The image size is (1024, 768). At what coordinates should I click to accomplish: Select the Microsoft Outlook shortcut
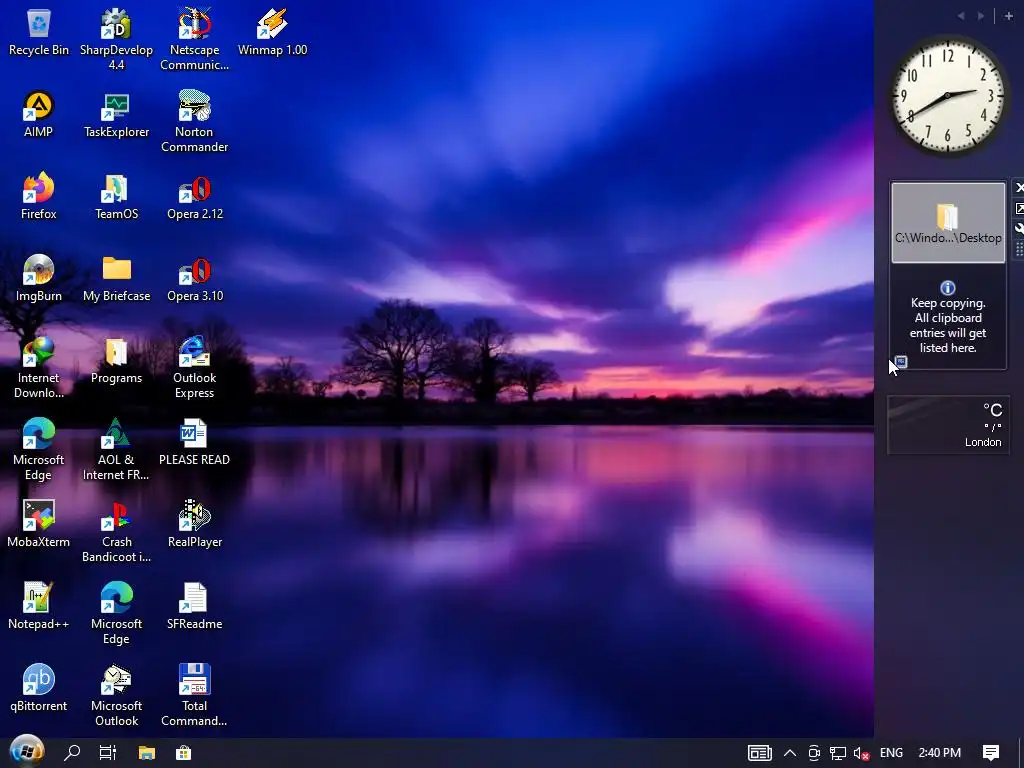click(x=116, y=696)
